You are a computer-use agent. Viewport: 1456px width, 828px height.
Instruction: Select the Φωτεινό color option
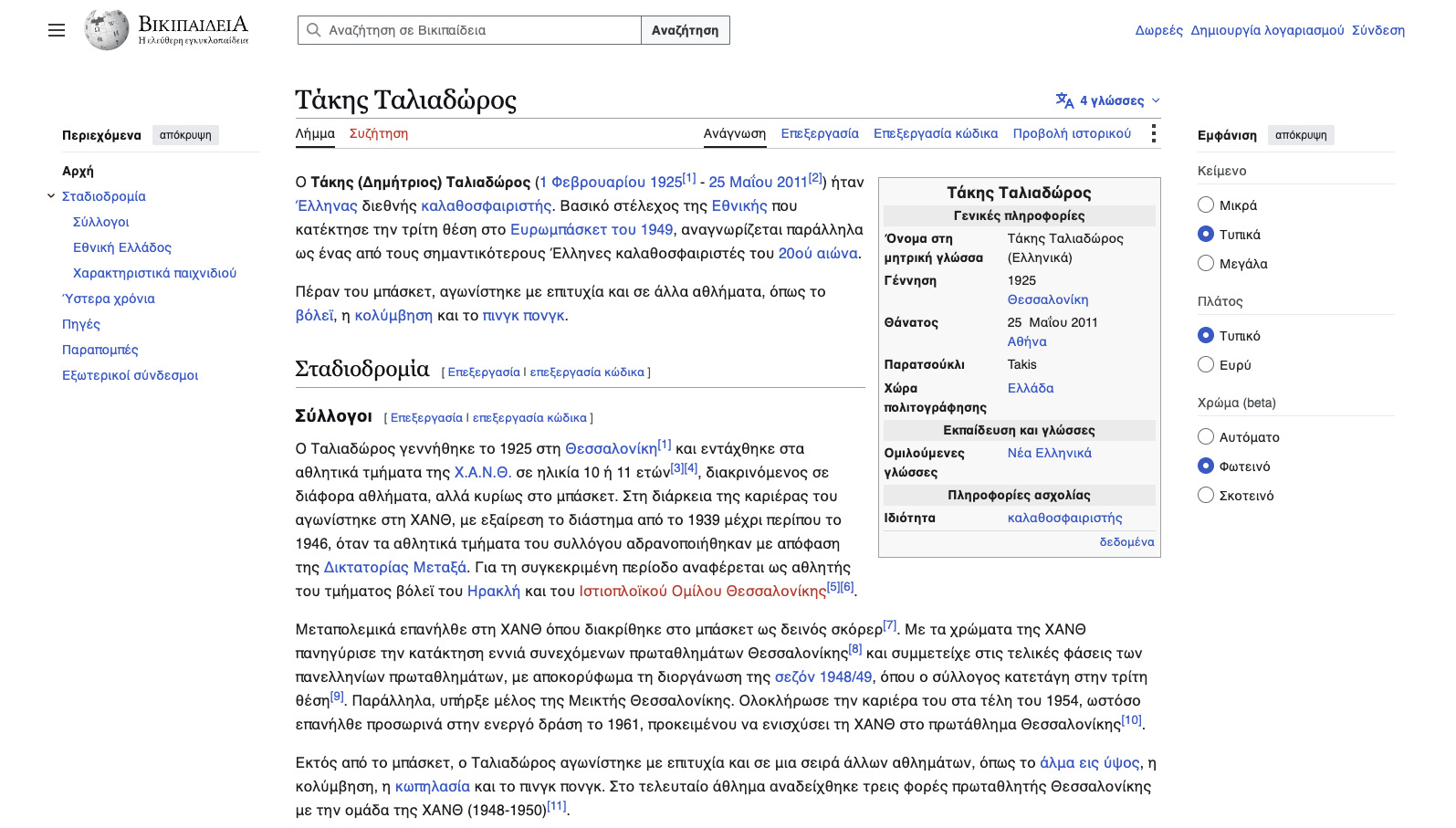click(1206, 466)
